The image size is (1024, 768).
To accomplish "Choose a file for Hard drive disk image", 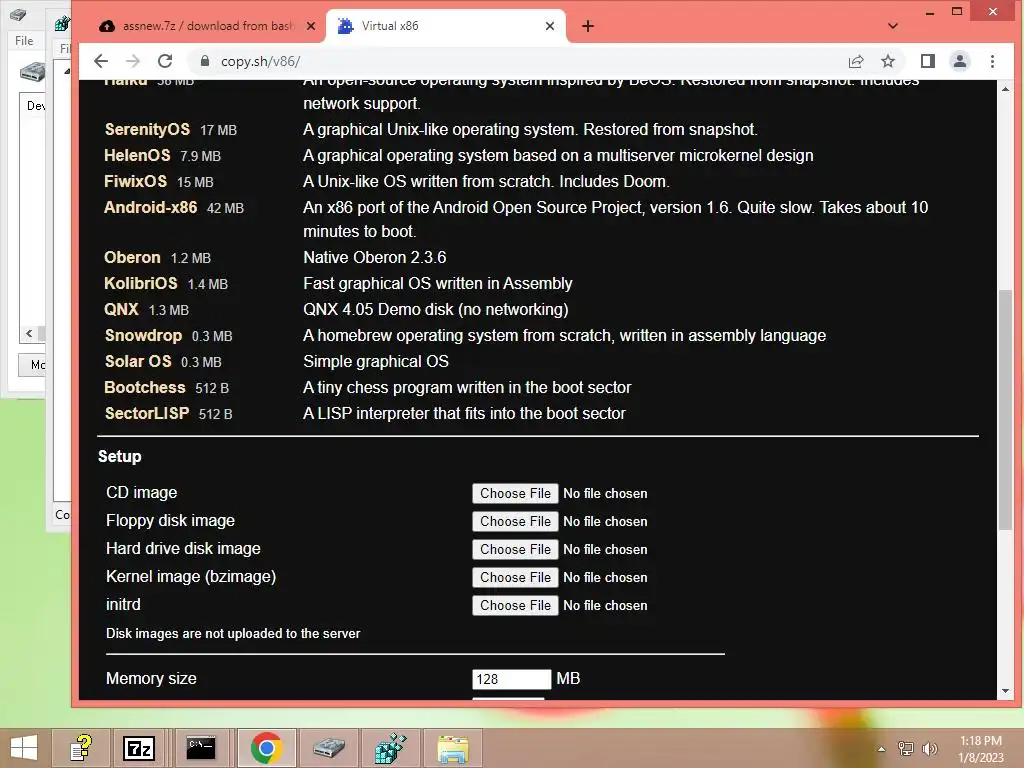I will (x=515, y=549).
